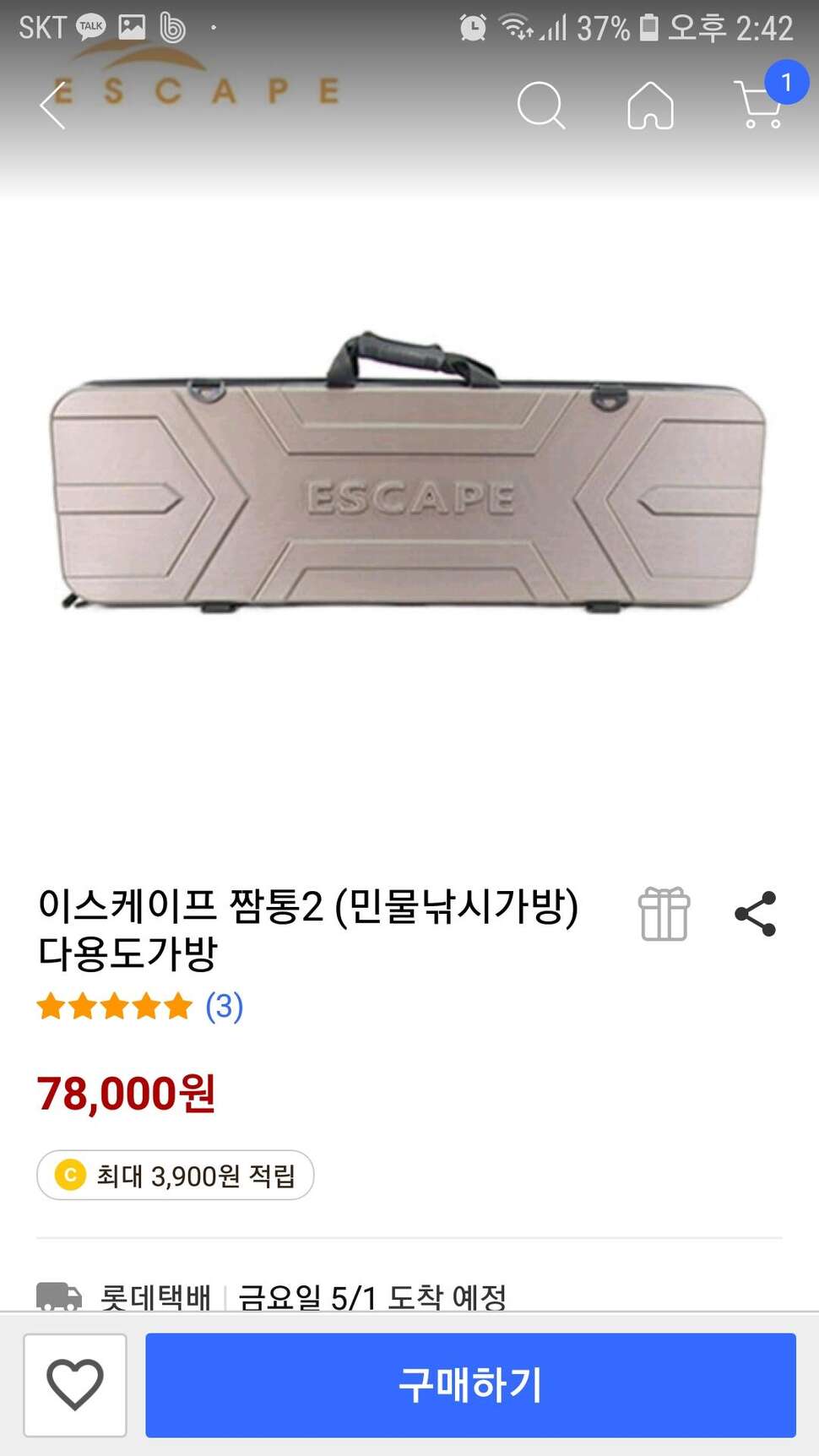Screen dimensions: 819x1456
Task: Tap the five-star rating row
Action: point(115,1006)
